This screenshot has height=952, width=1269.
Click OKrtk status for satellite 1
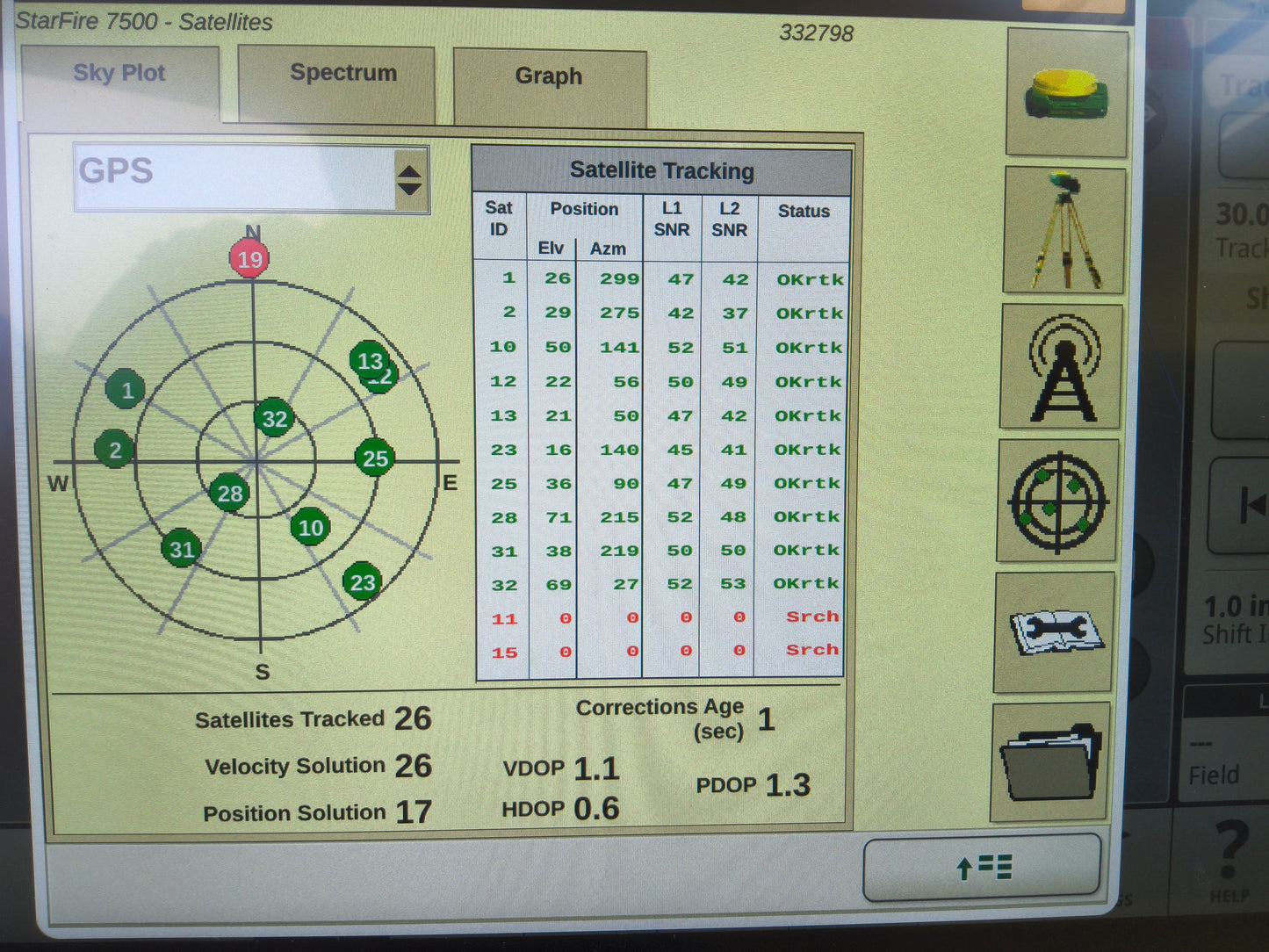810,279
